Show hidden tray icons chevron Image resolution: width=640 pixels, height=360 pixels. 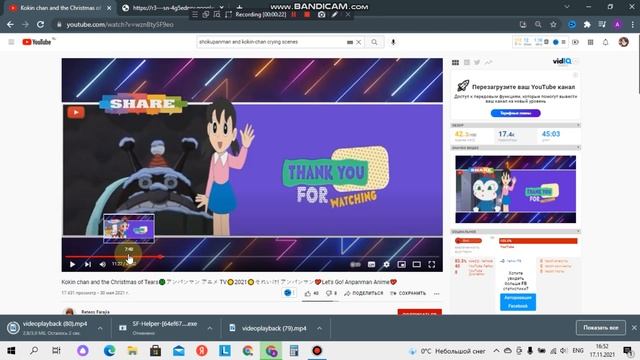[496, 351]
